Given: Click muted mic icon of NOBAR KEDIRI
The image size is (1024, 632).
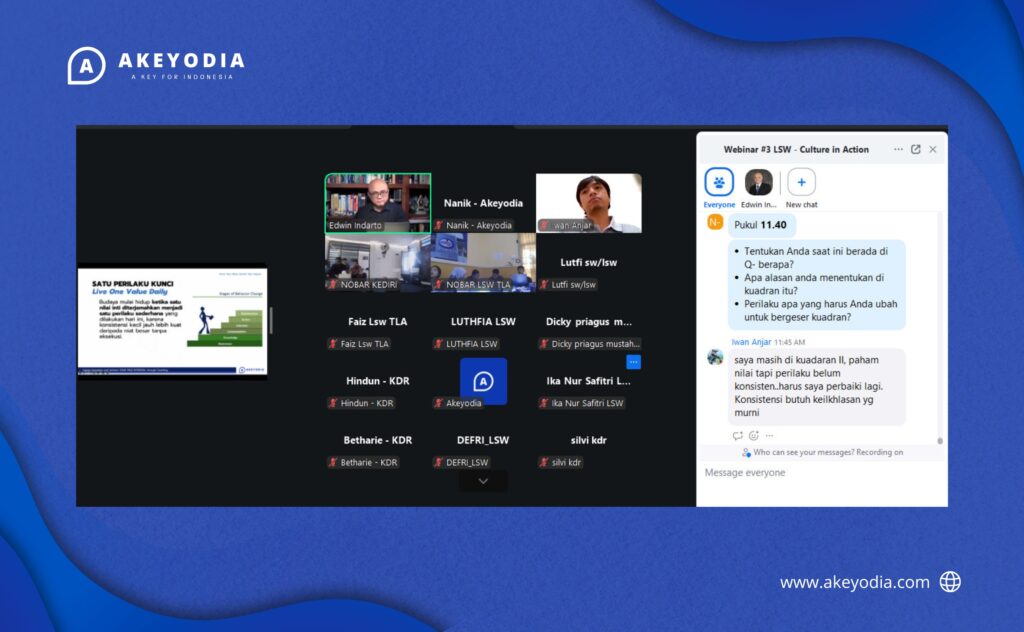Looking at the screenshot, I should point(333,285).
